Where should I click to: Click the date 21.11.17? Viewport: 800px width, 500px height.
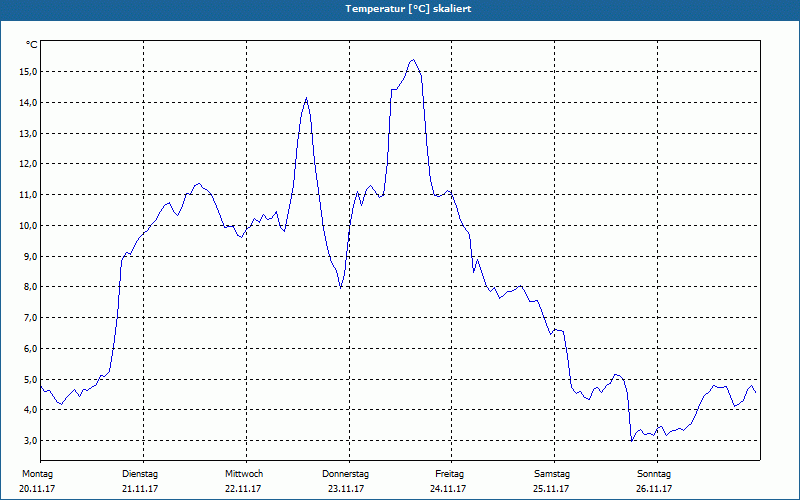(x=140, y=489)
